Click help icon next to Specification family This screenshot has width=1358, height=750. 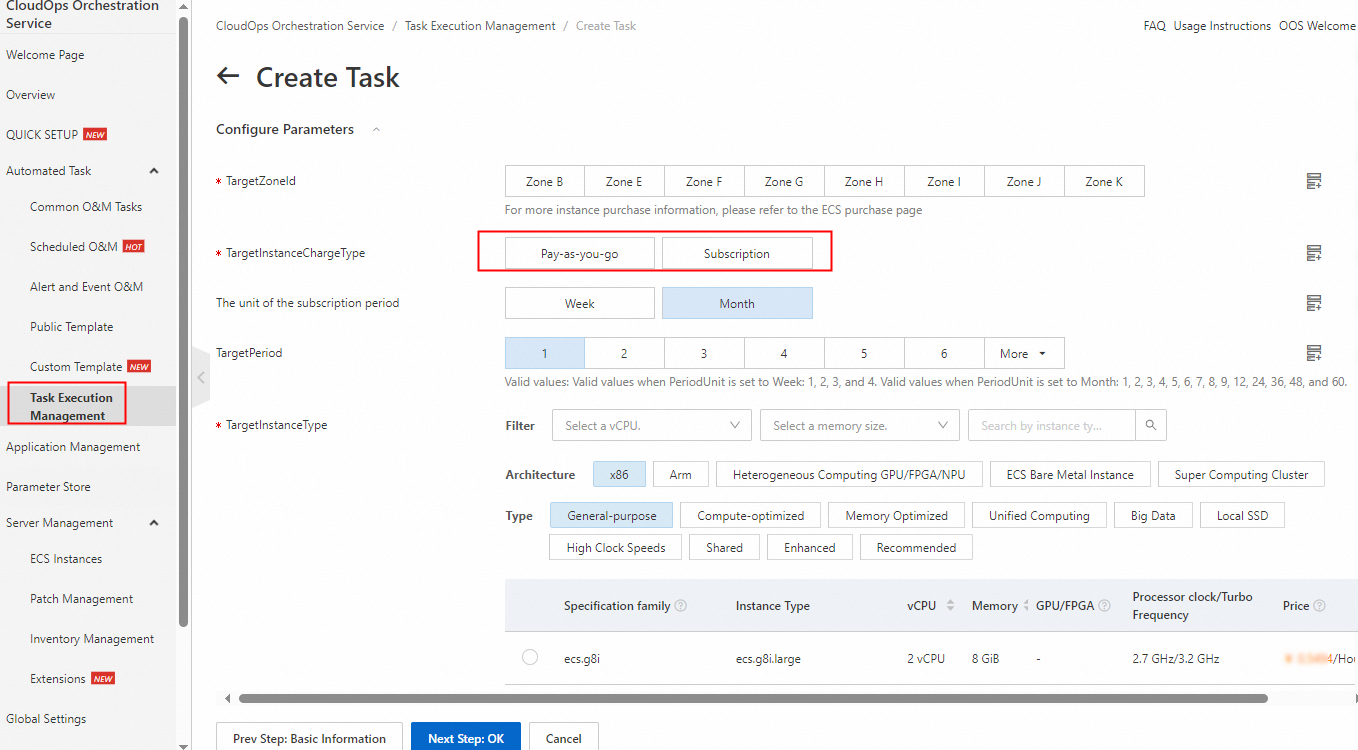(x=681, y=606)
